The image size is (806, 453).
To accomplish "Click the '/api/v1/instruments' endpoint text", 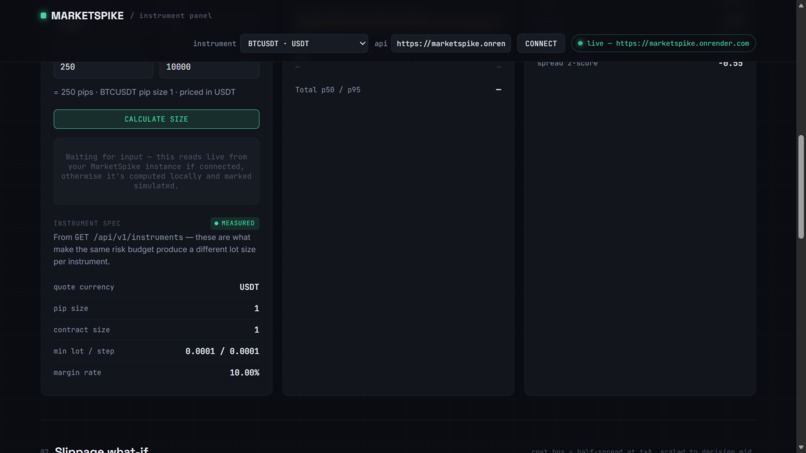I will coord(138,237).
